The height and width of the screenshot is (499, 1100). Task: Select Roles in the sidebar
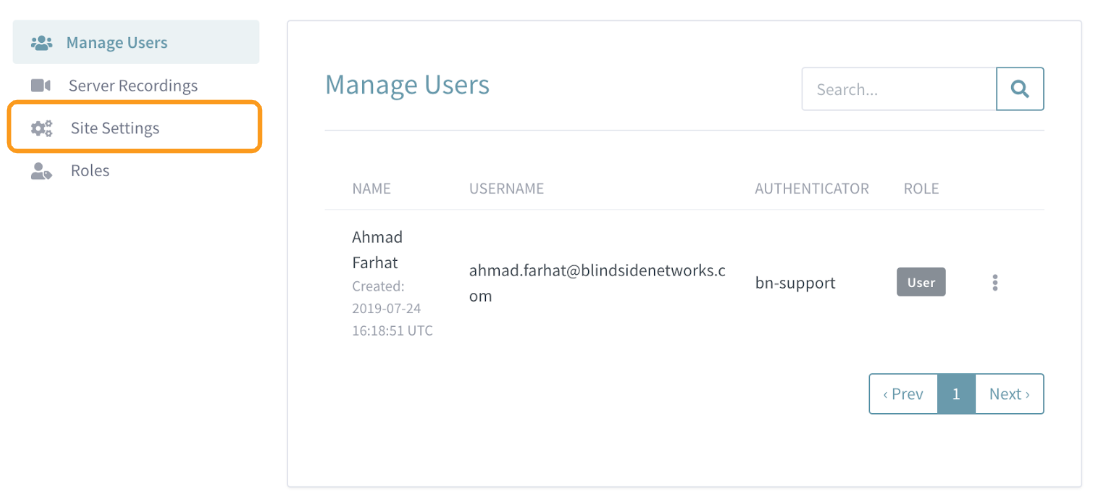[x=136, y=171]
